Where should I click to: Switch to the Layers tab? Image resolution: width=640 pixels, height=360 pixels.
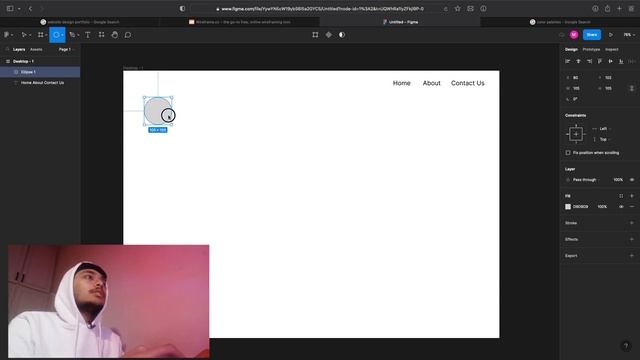point(19,49)
